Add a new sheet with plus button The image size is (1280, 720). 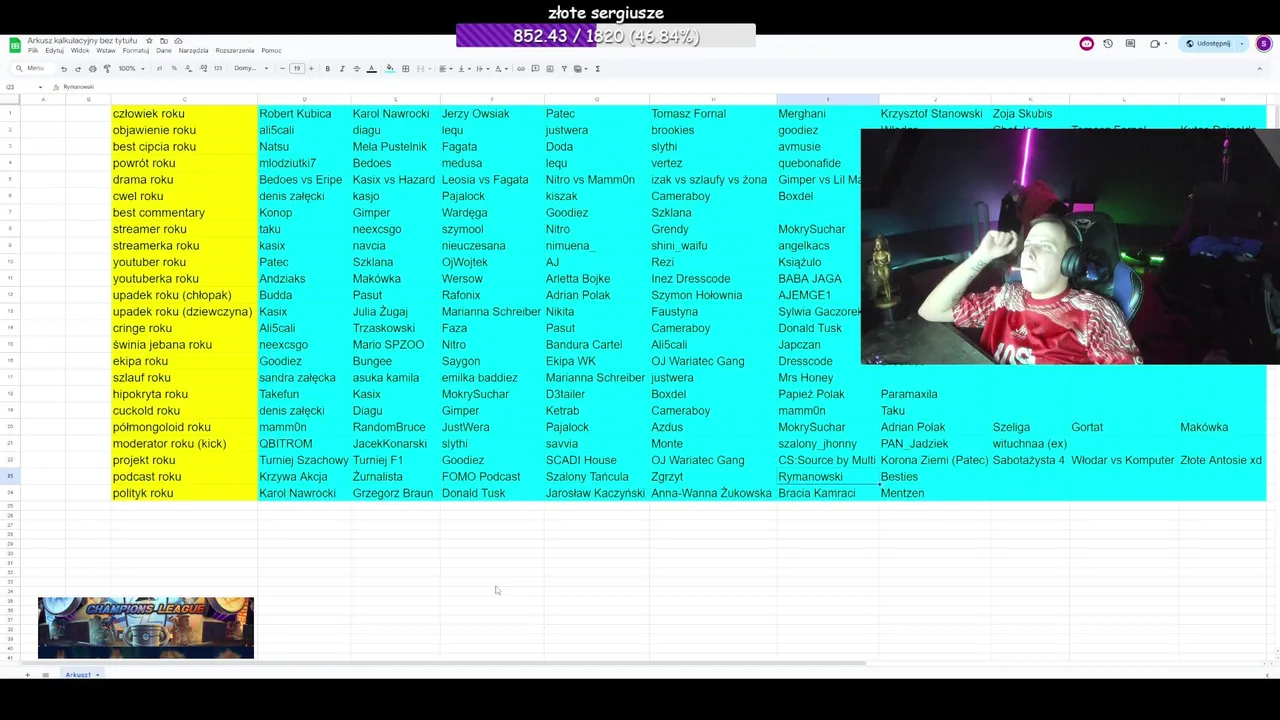click(x=27, y=675)
